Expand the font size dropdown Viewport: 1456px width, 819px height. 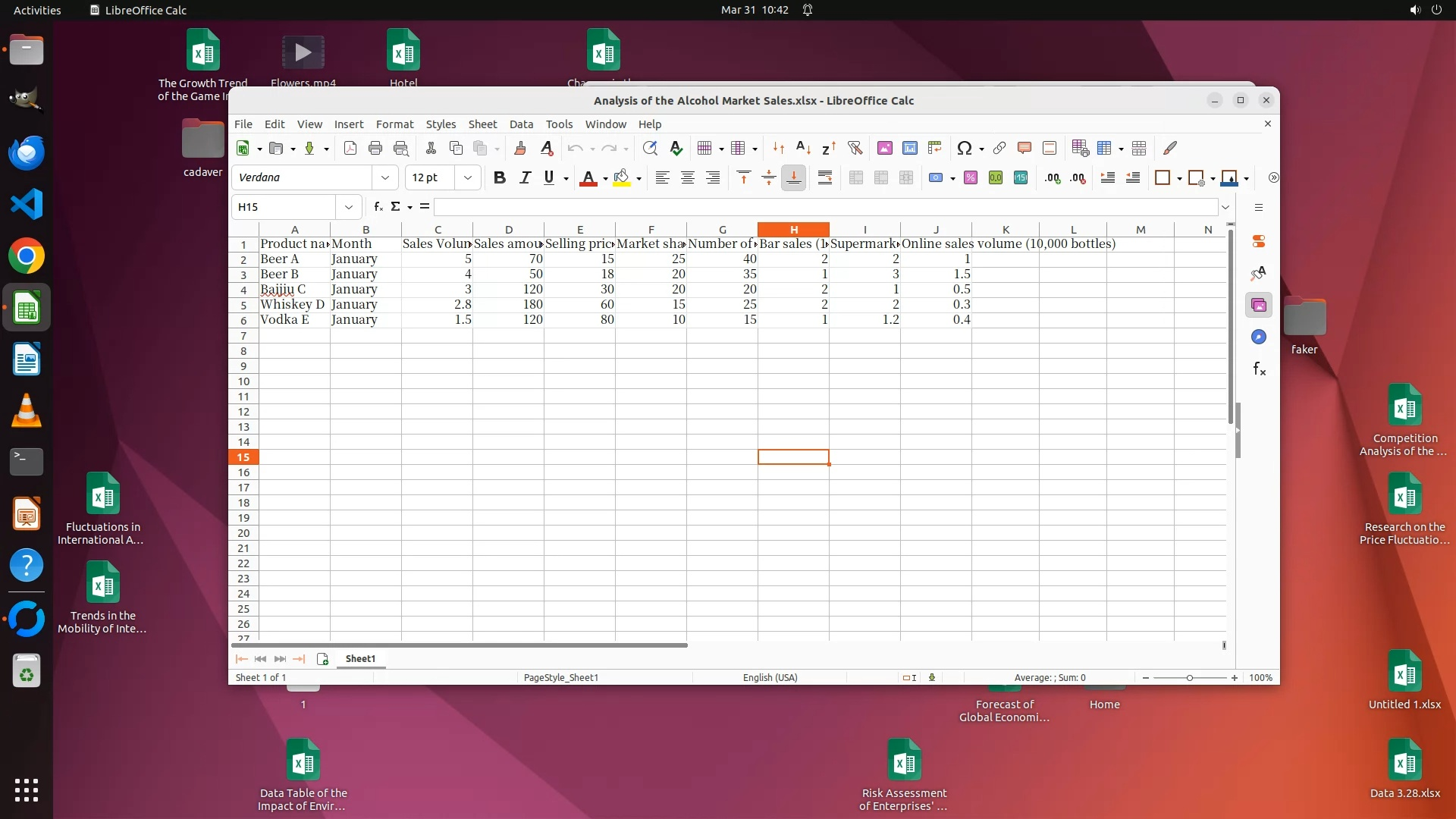[468, 177]
